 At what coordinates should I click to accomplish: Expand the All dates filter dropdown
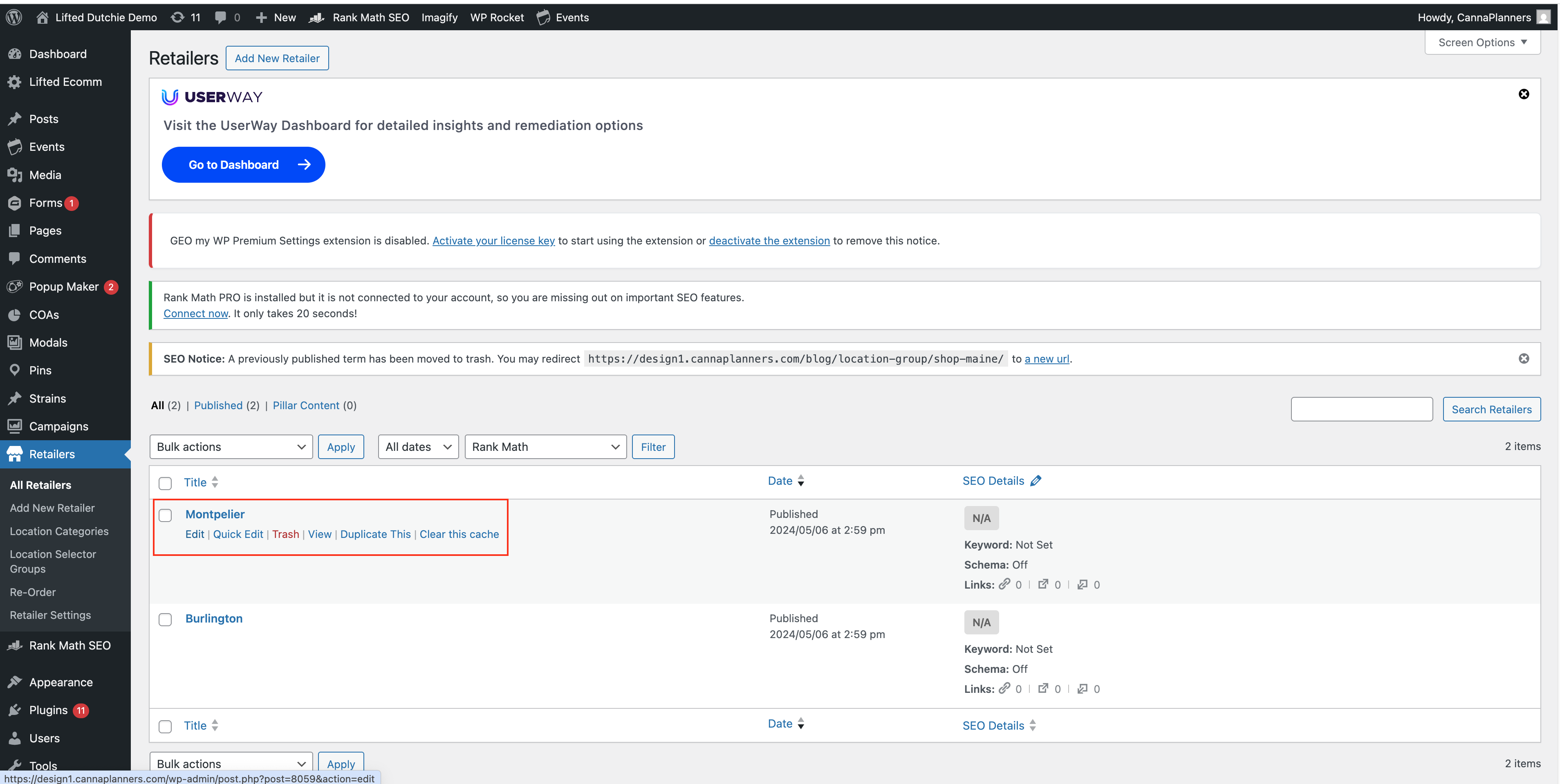[418, 447]
